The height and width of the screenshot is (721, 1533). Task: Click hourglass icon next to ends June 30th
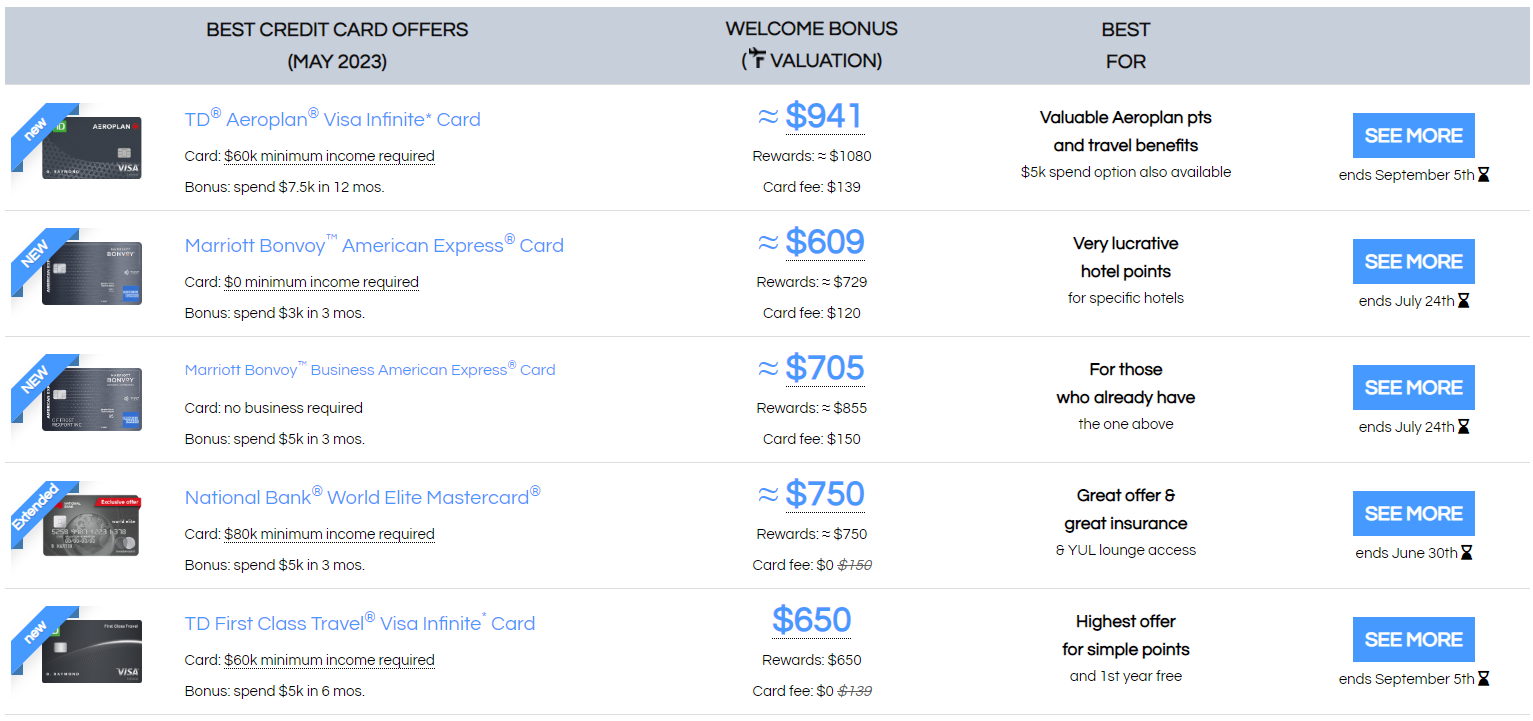click(x=1466, y=553)
